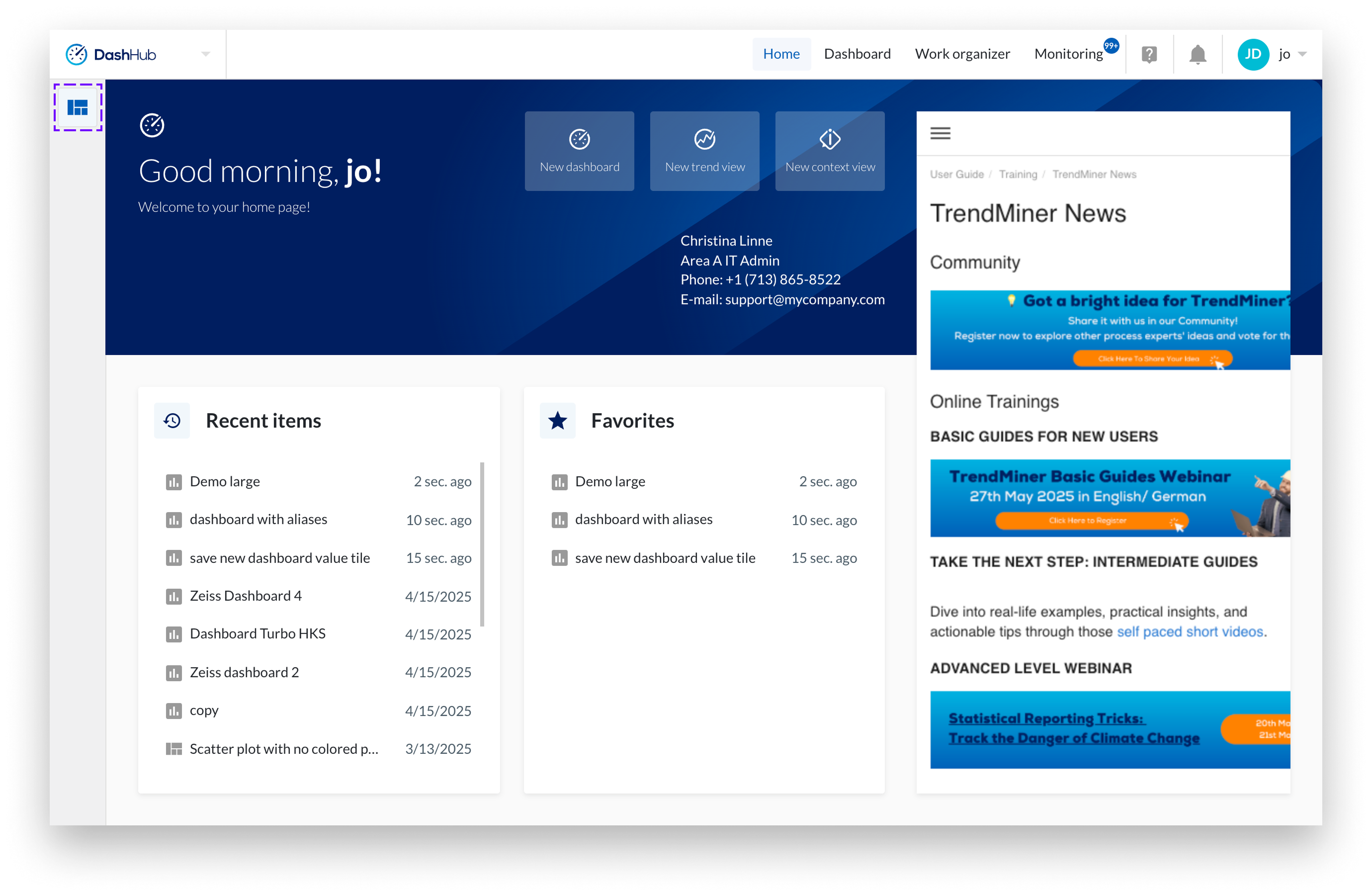
Task: Click the New context view tile
Action: [830, 151]
